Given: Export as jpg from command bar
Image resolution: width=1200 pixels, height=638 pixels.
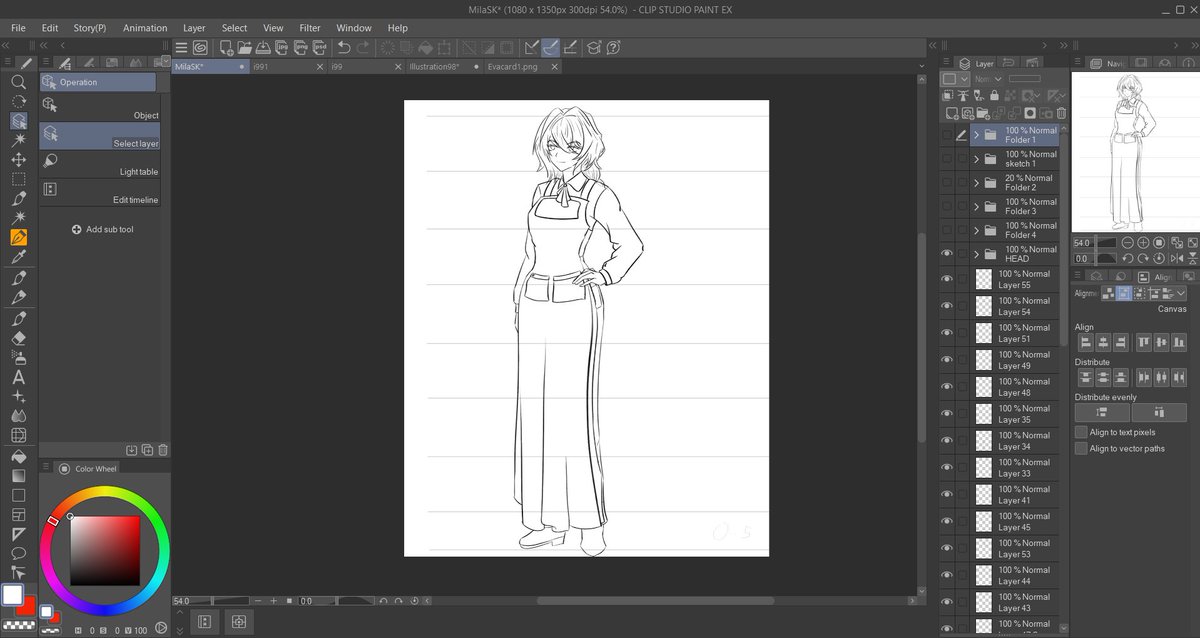Looking at the screenshot, I should [283, 47].
